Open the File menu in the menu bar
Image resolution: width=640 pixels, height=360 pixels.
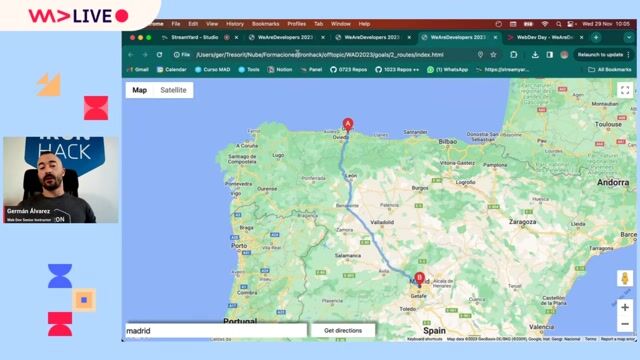click(x=176, y=24)
